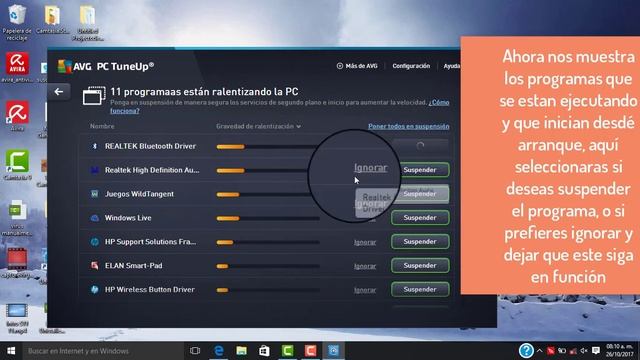Click Poner todos en suspensión link
The height and width of the screenshot is (360, 640).
409,127
